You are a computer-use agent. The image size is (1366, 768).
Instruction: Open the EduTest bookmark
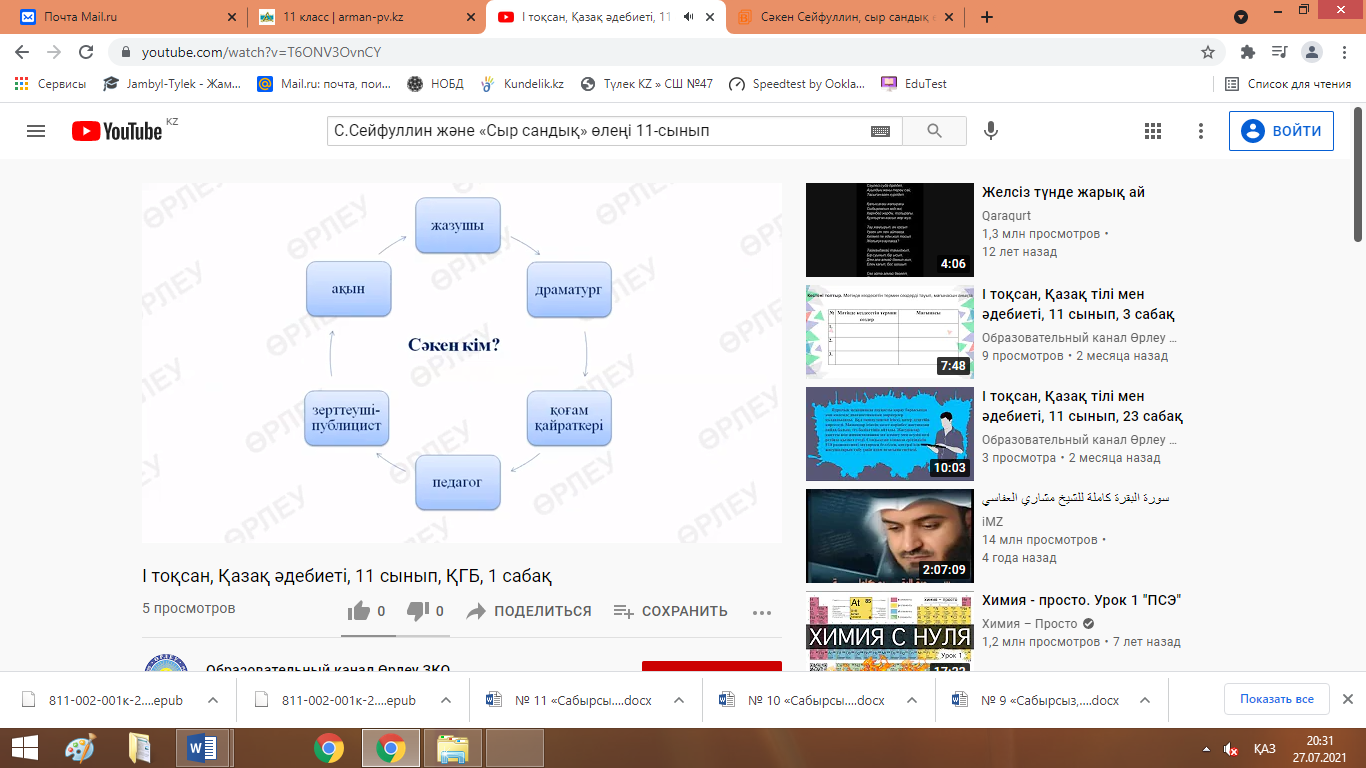[x=914, y=84]
